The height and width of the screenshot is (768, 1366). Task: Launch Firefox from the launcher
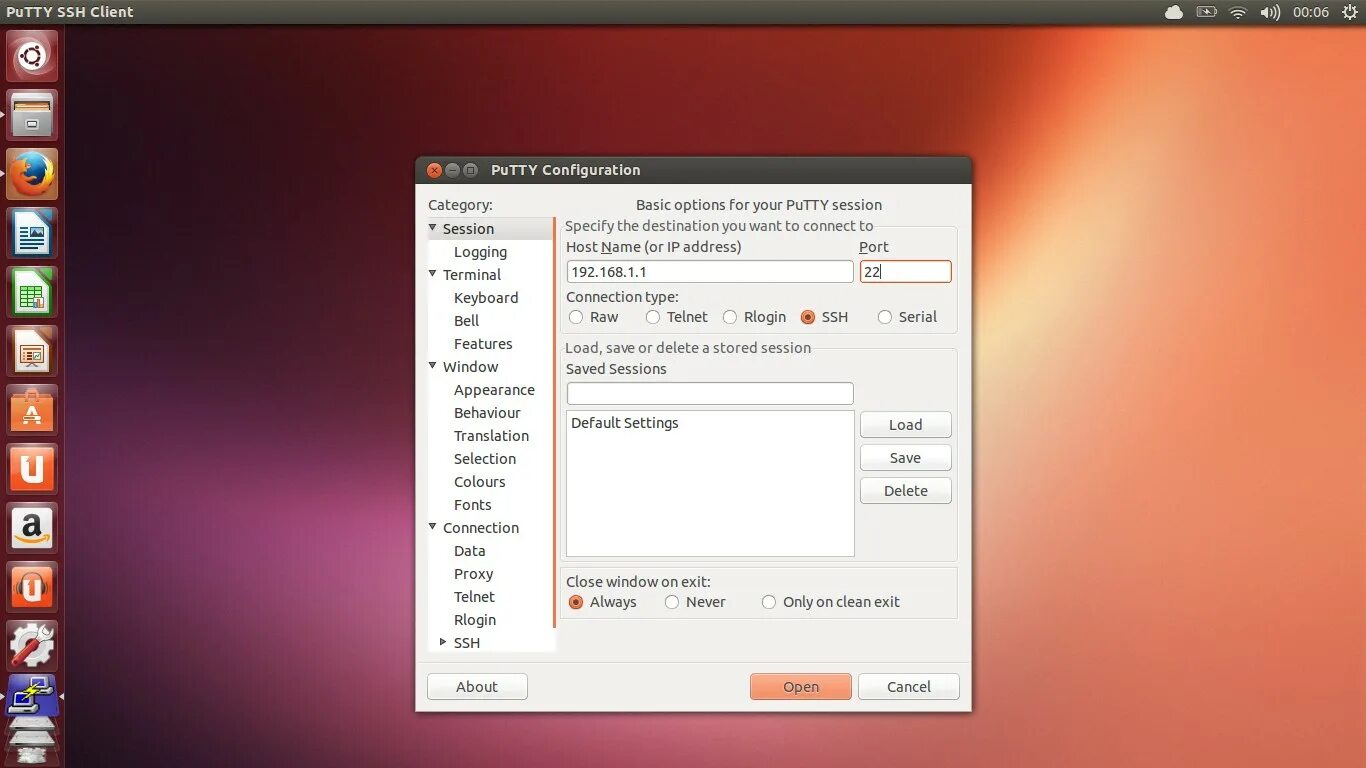(32, 174)
